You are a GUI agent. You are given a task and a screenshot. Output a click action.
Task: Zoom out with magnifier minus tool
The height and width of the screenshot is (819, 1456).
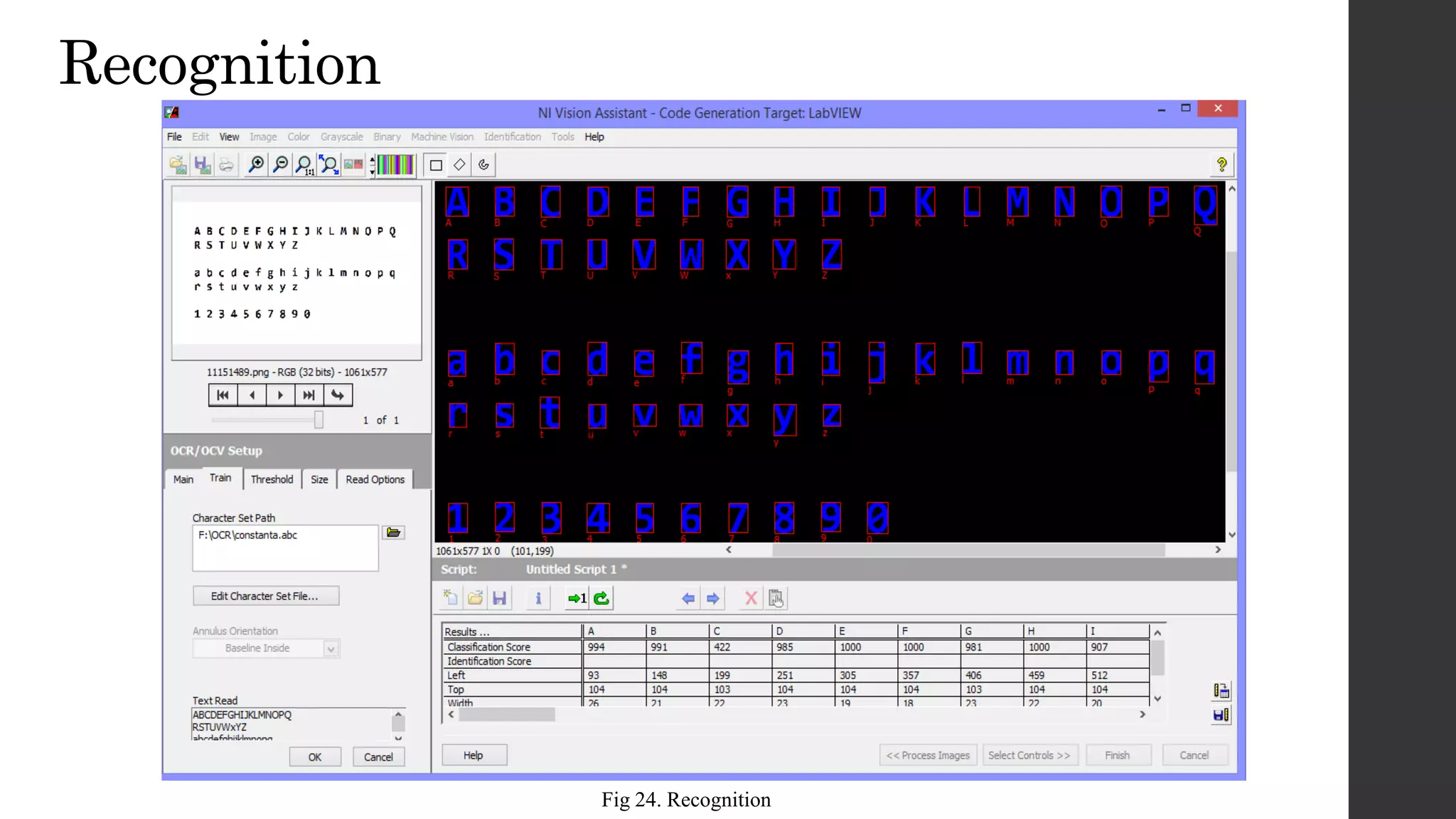(x=280, y=165)
